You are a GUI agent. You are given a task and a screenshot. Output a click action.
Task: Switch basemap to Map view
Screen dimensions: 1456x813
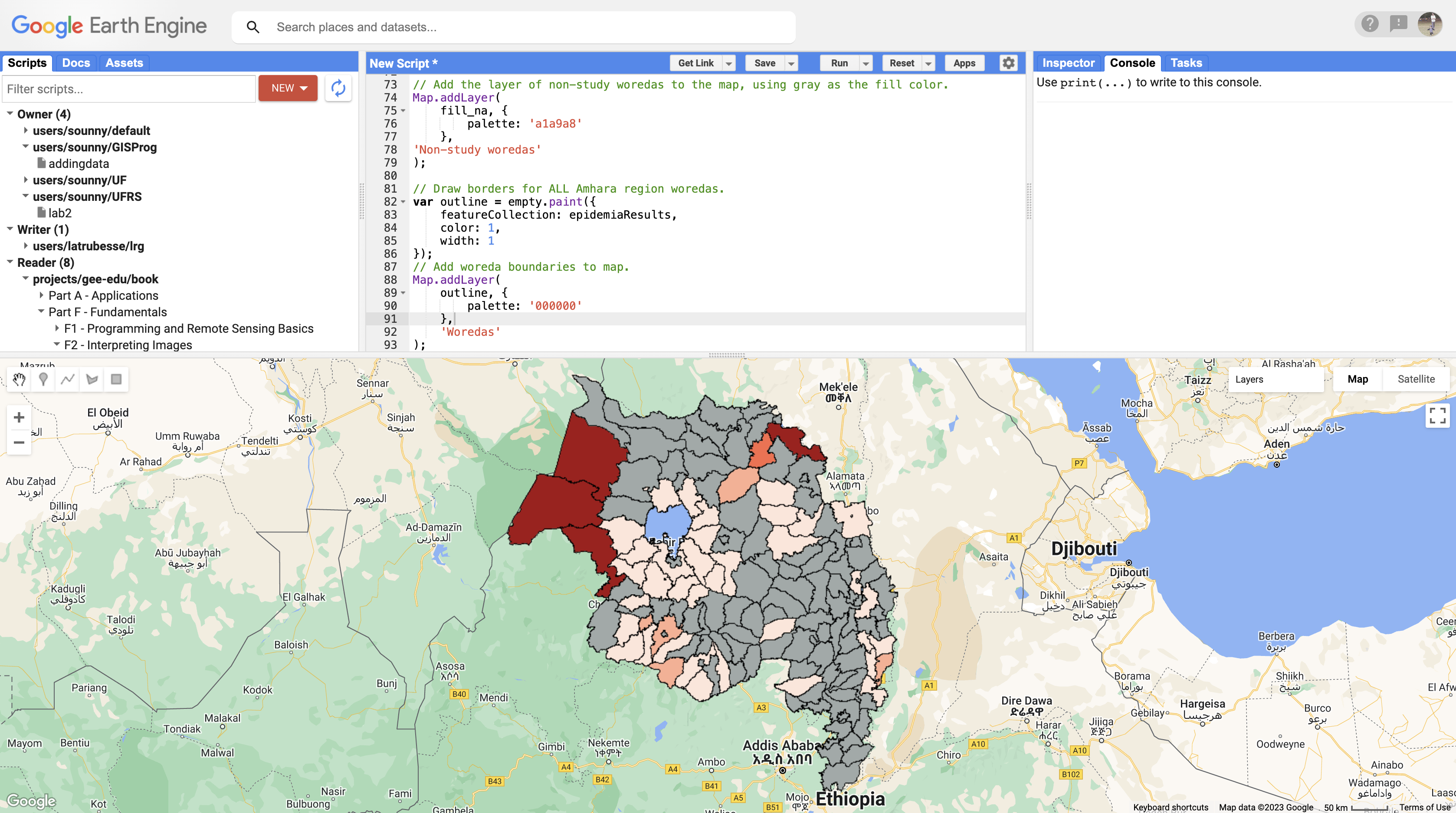pyautogui.click(x=1358, y=379)
